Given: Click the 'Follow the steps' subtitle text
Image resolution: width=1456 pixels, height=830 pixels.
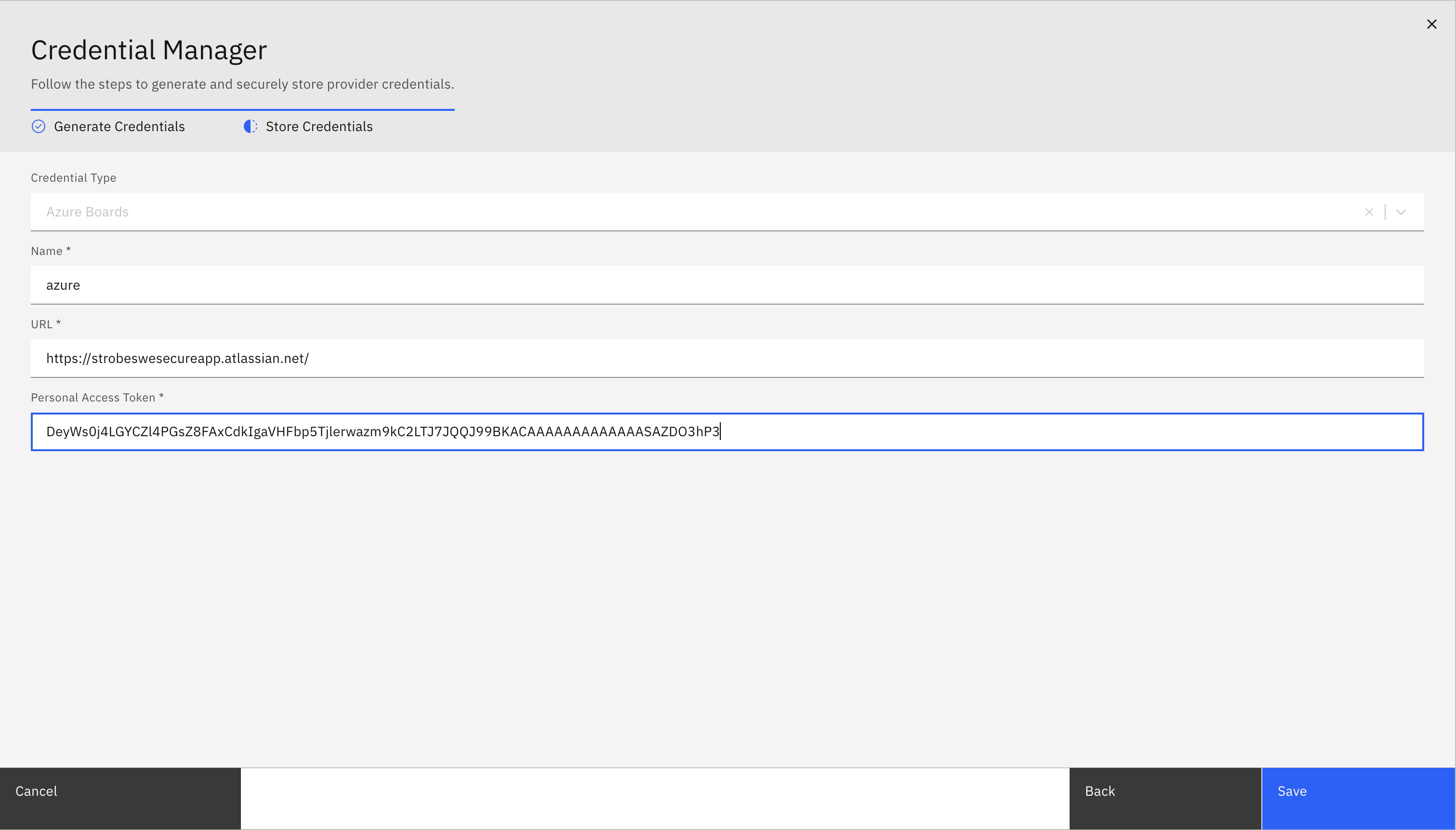Looking at the screenshot, I should click(x=242, y=84).
